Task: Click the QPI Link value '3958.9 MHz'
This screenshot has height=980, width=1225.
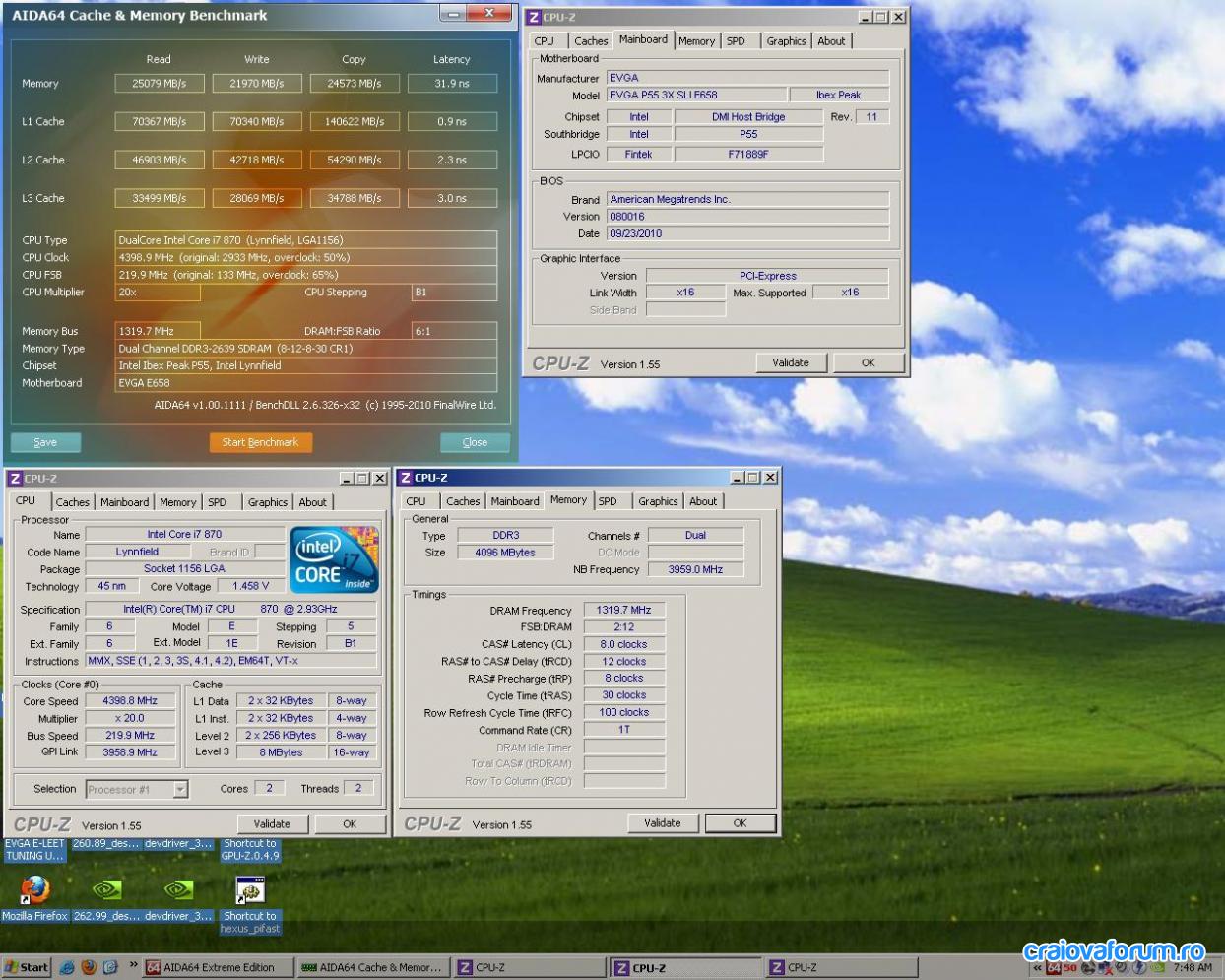Action: coord(130,752)
